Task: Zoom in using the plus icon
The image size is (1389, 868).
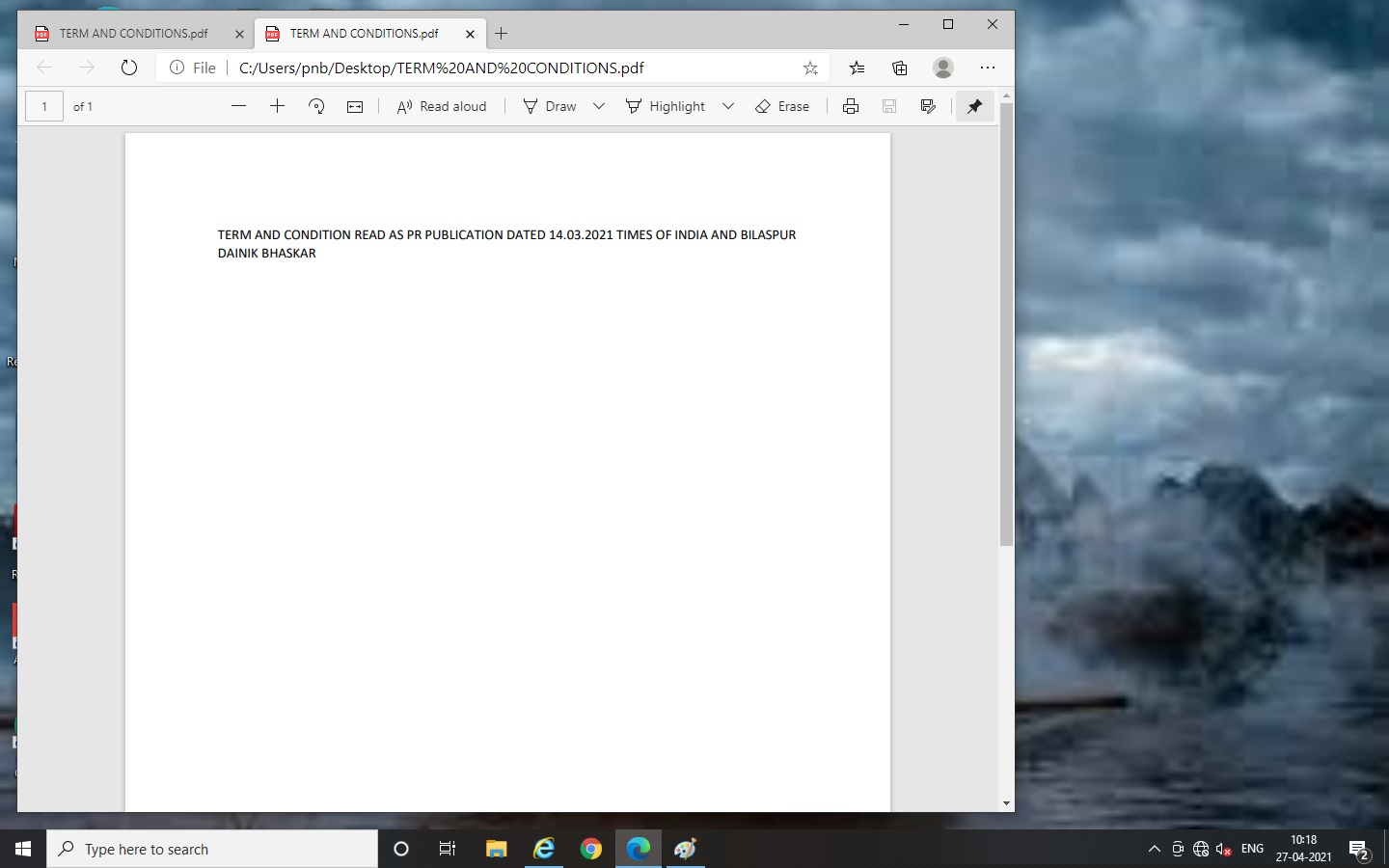Action: (277, 106)
